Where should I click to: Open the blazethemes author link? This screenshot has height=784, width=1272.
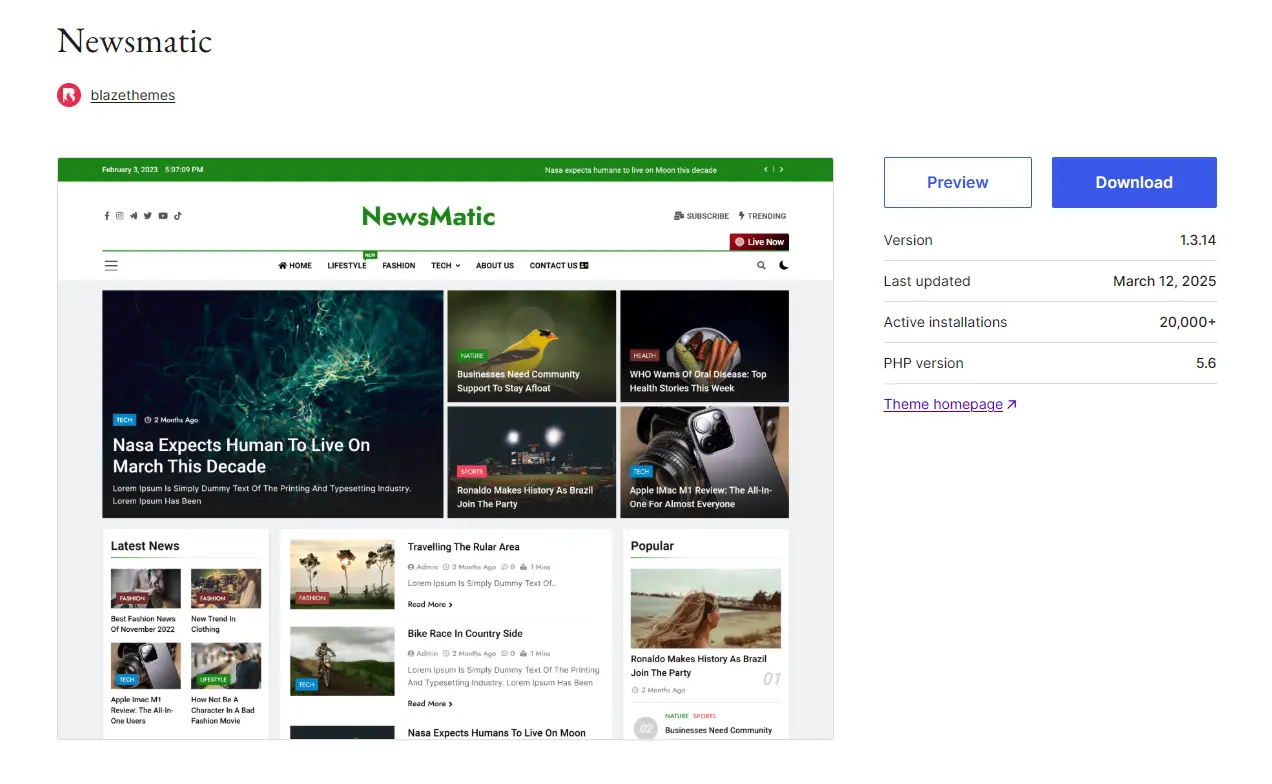point(132,95)
